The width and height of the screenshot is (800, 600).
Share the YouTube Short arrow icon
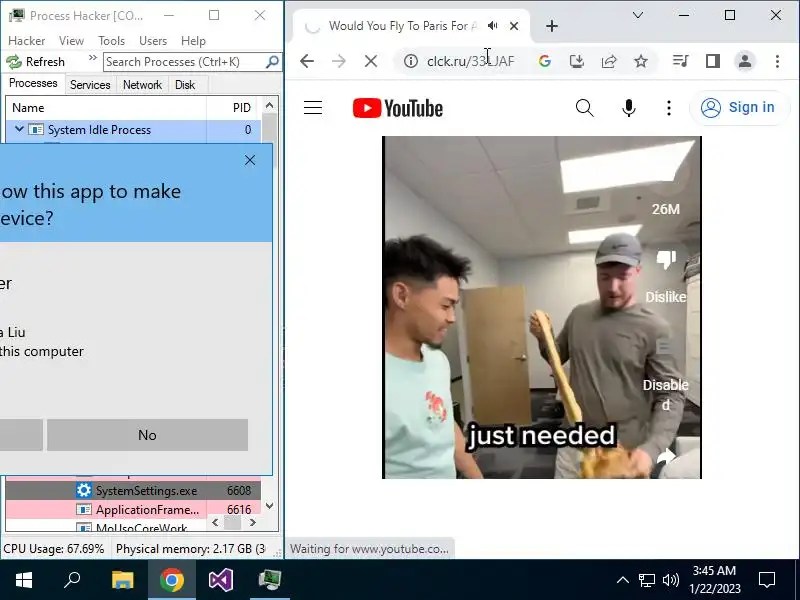(x=666, y=457)
